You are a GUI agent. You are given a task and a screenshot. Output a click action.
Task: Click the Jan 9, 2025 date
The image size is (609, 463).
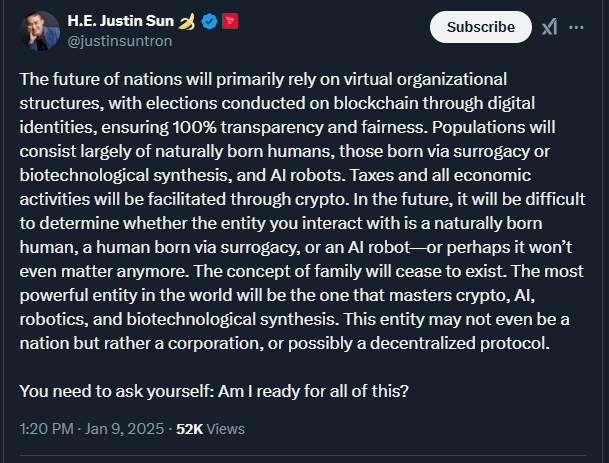click(124, 429)
